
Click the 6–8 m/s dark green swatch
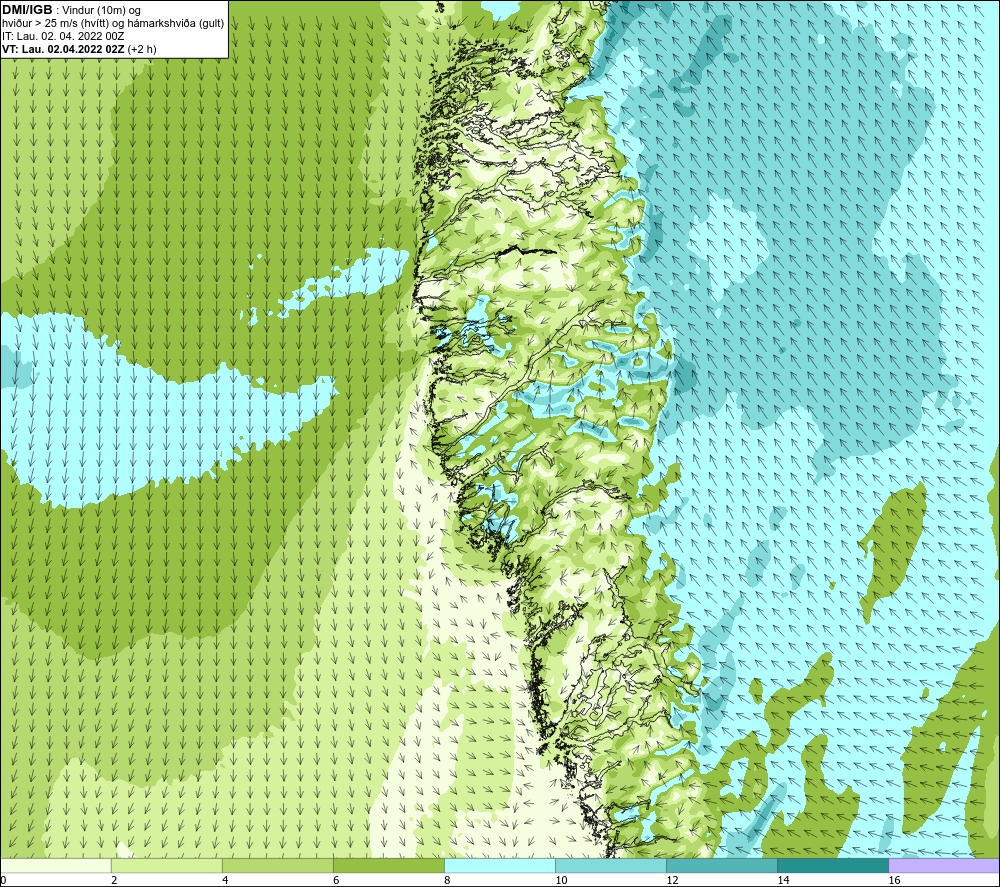[388, 866]
